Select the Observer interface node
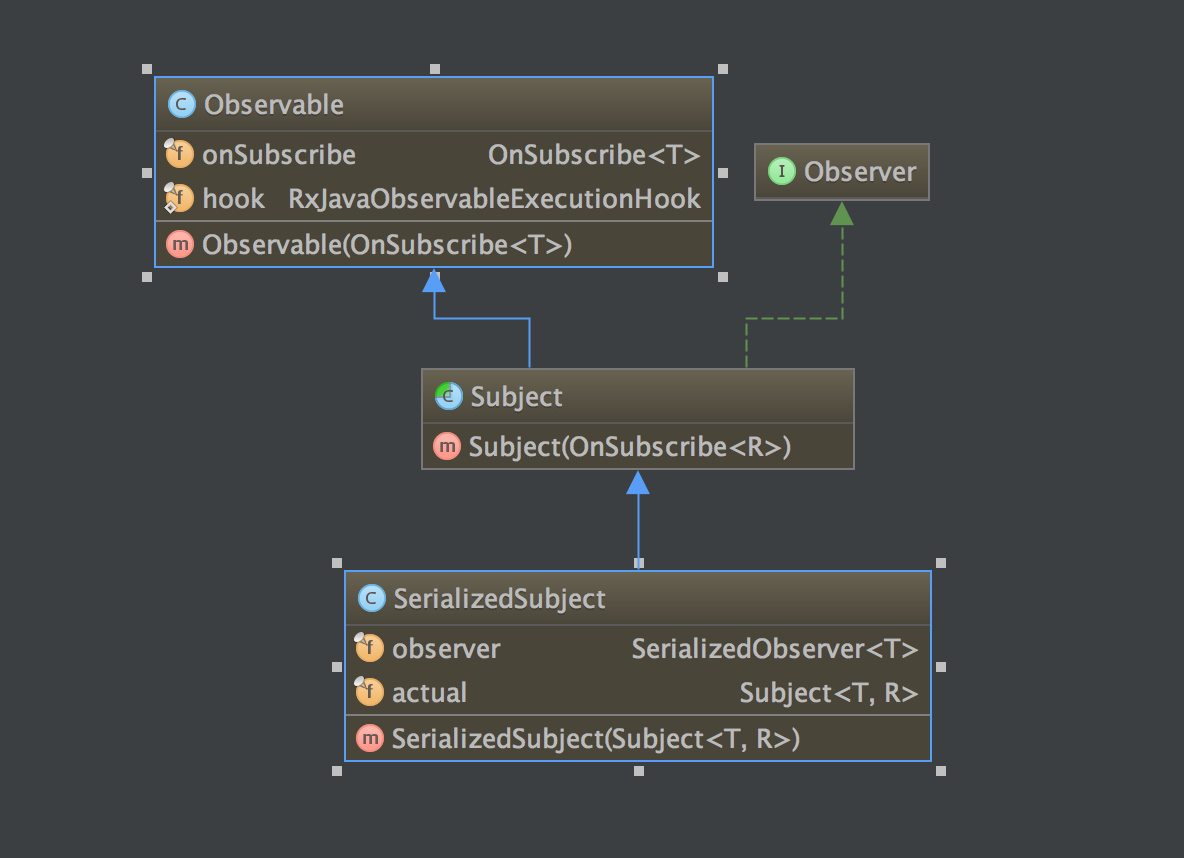 click(842, 171)
